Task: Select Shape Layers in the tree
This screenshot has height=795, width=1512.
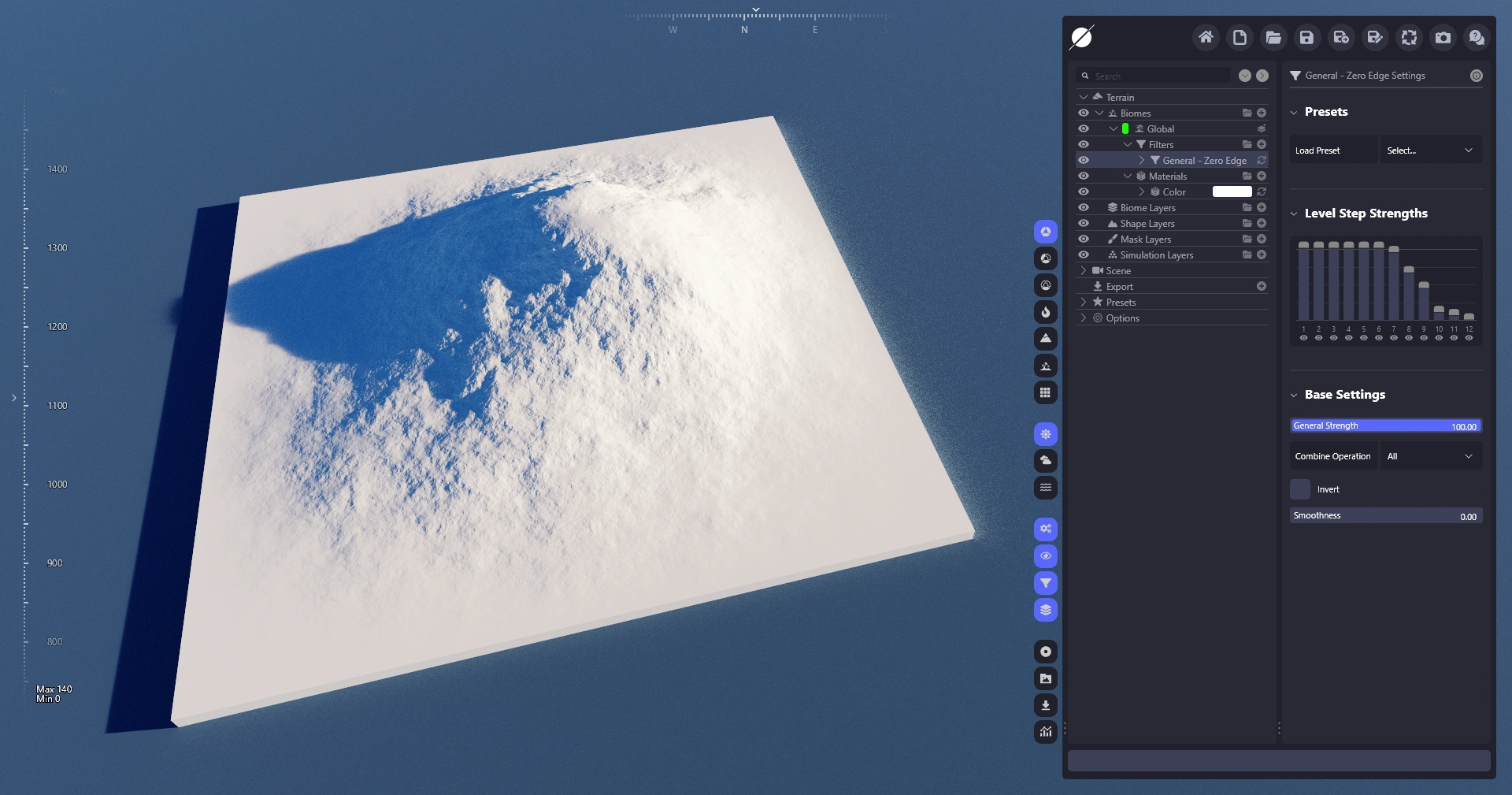Action: coord(1147,224)
